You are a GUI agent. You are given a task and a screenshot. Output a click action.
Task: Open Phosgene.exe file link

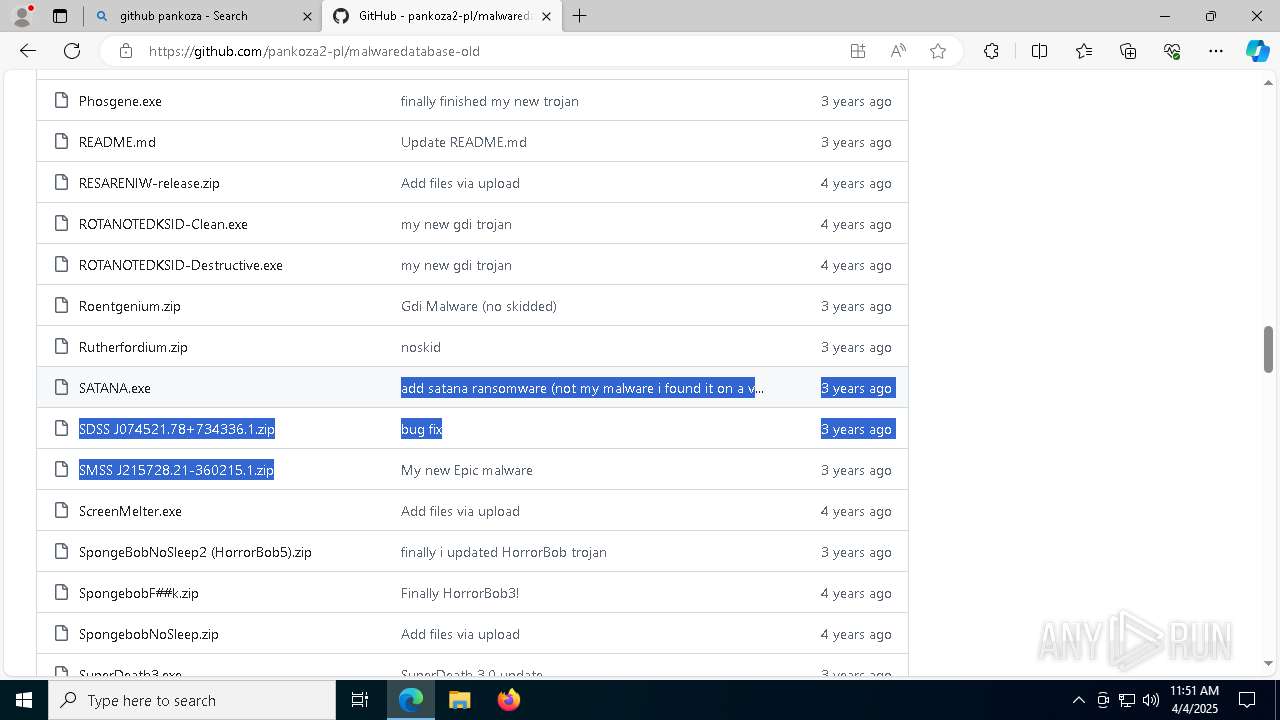(x=120, y=101)
